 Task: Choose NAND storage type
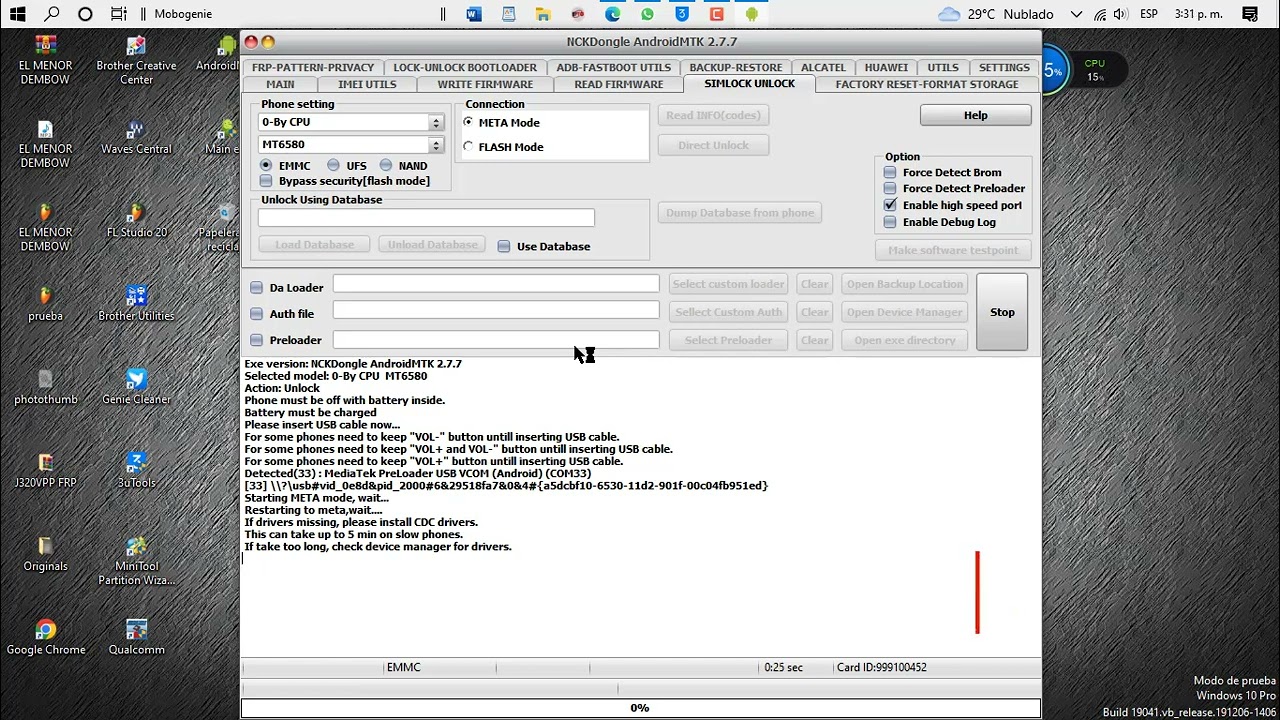[386, 166]
